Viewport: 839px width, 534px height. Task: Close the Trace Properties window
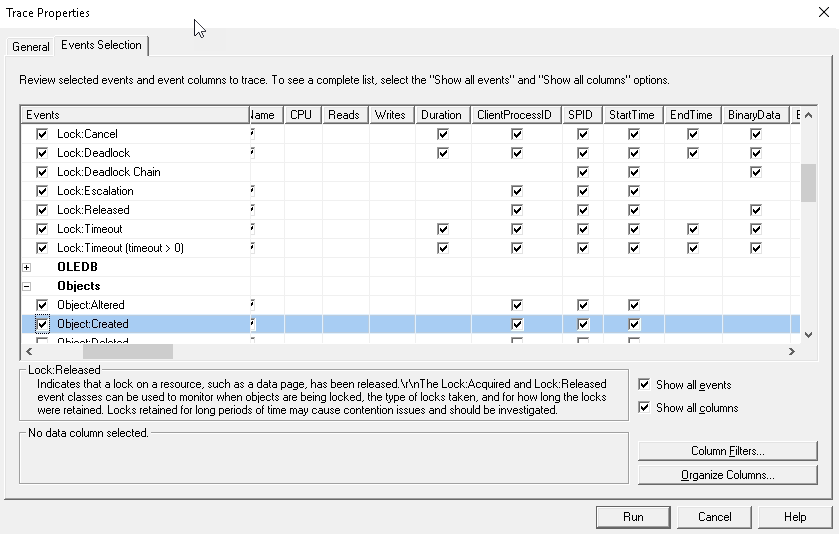click(824, 12)
